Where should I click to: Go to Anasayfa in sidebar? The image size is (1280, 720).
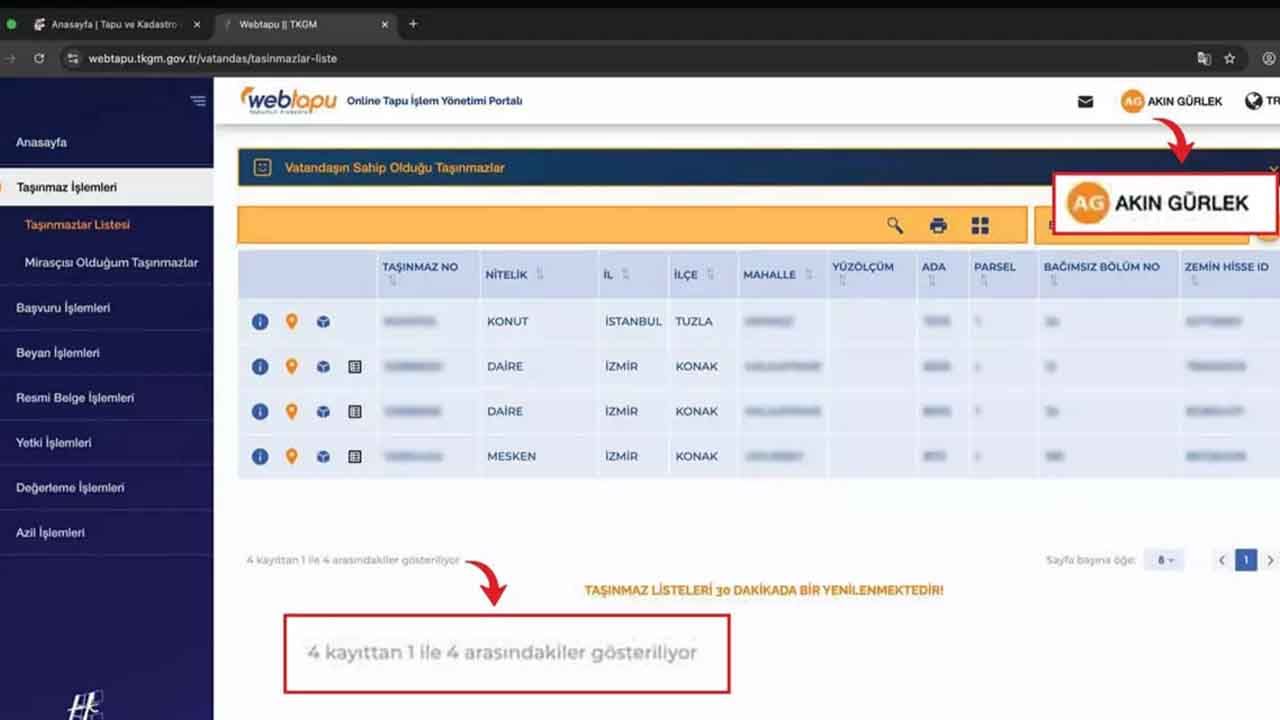pyautogui.click(x=42, y=143)
